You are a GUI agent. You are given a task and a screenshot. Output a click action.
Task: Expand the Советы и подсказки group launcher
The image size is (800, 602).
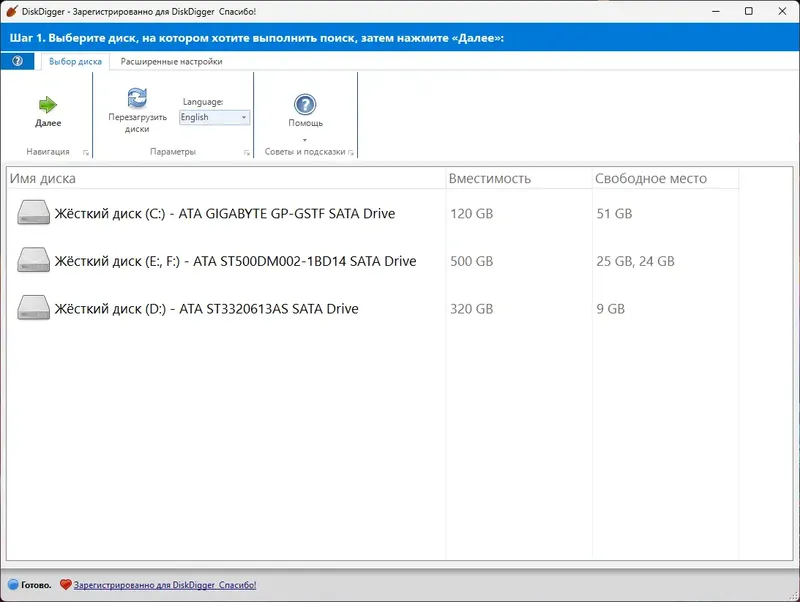[x=353, y=151]
